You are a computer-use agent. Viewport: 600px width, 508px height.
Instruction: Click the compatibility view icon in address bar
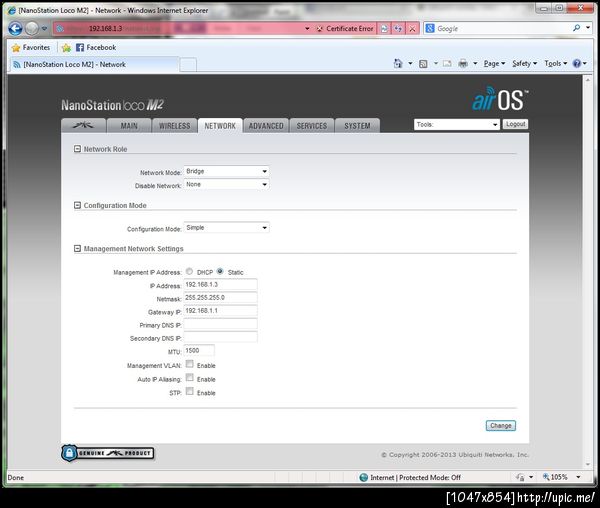tap(384, 29)
